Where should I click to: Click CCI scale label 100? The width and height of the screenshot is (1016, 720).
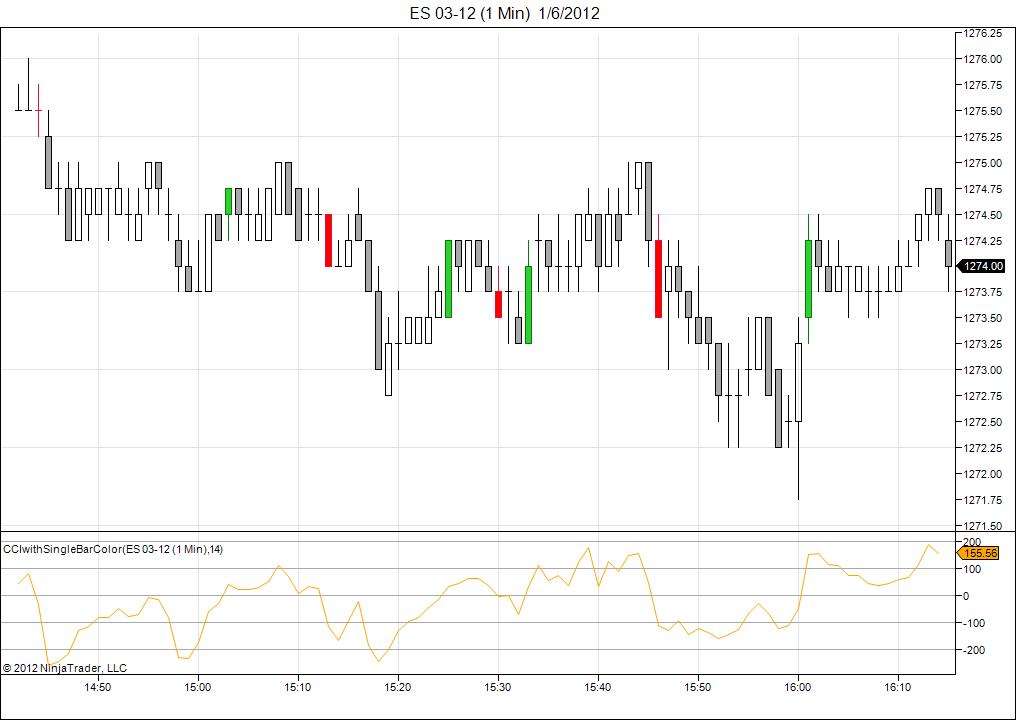pos(972,569)
